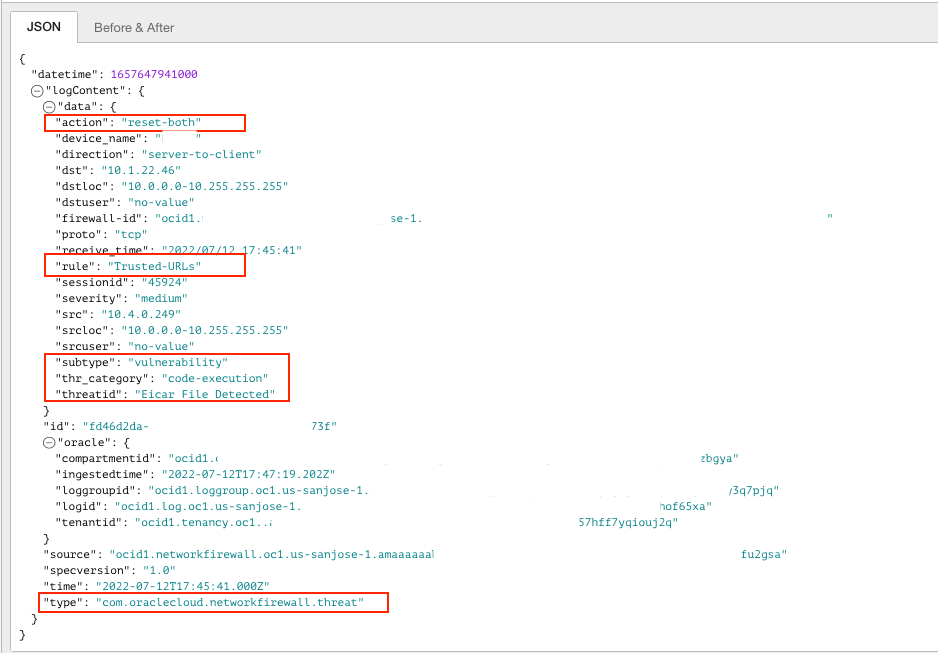
Task: Click the ingestedtime value "2022-07-12T17:47:19.202Z"
Action: coord(248,475)
